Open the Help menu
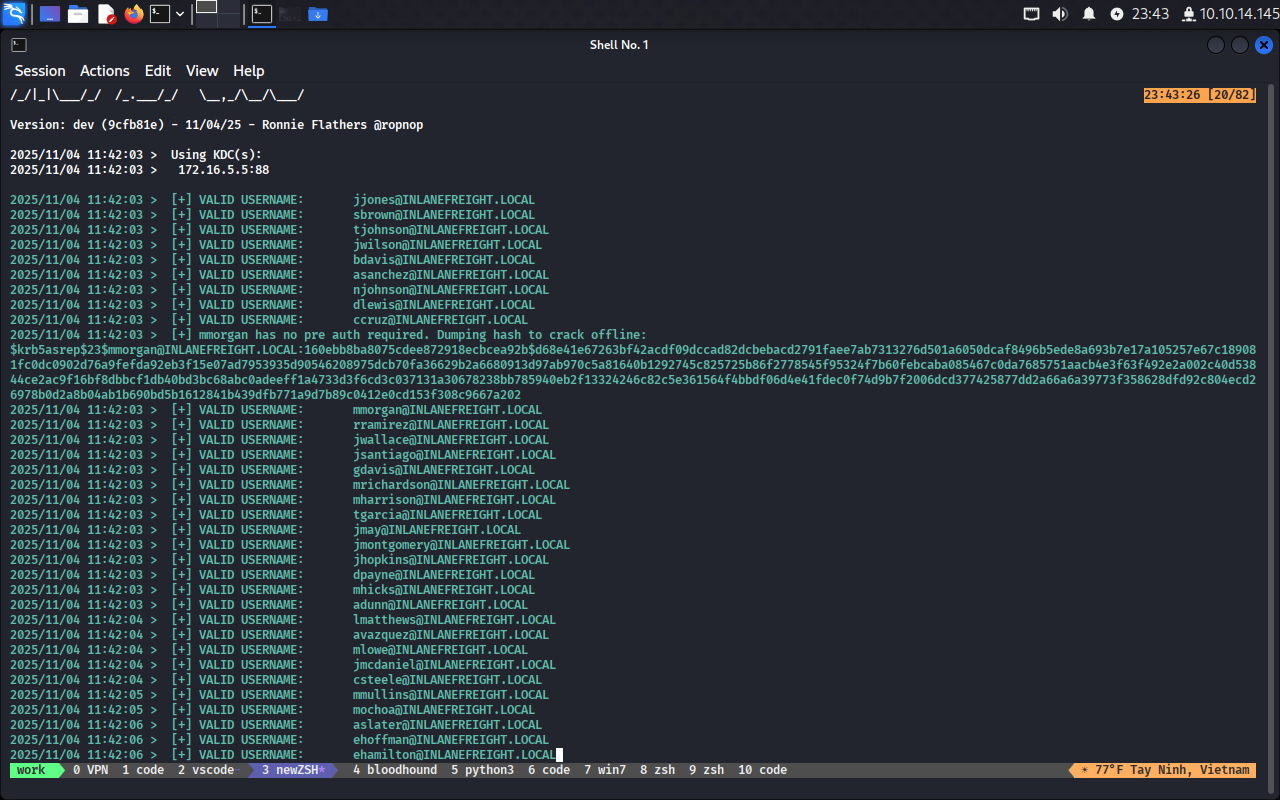The width and height of the screenshot is (1280, 800). (249, 71)
